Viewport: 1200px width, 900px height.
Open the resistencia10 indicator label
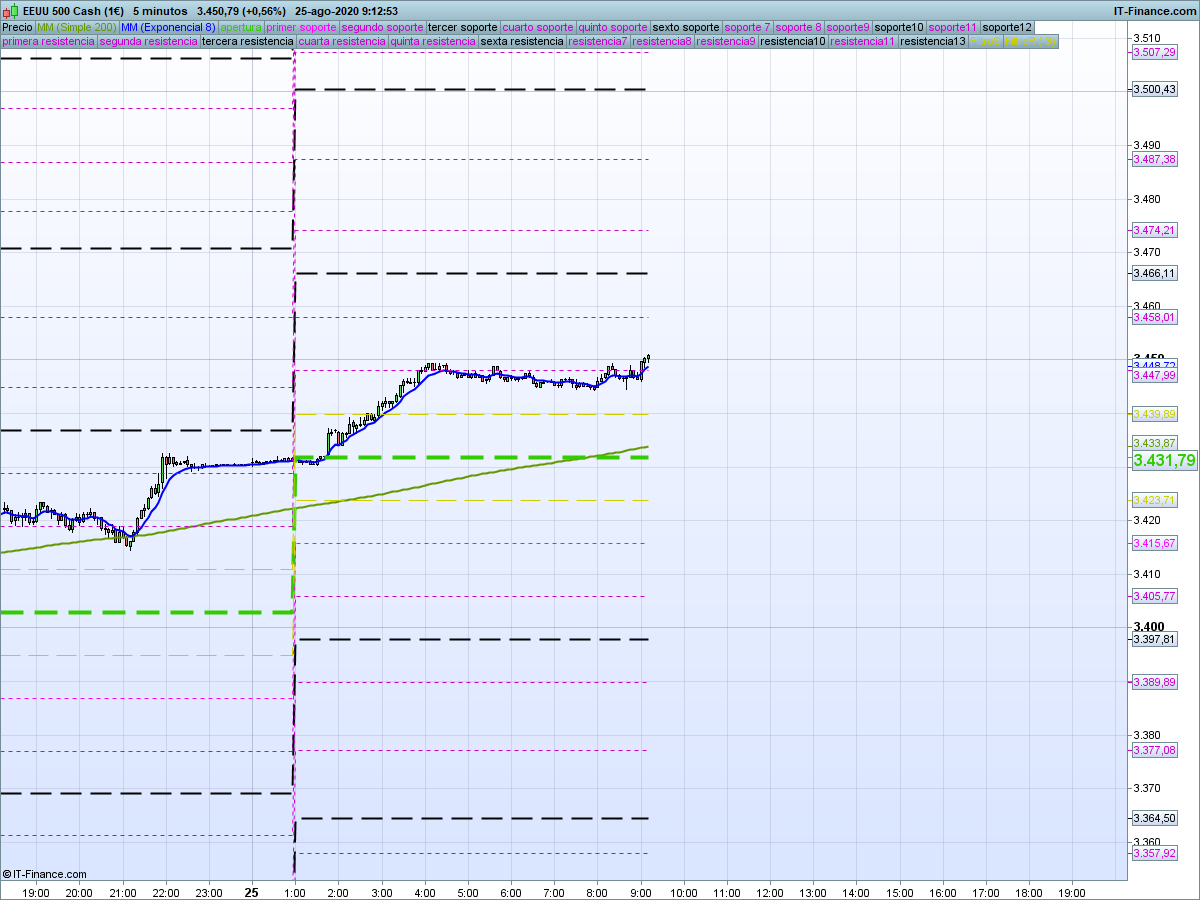[792, 42]
